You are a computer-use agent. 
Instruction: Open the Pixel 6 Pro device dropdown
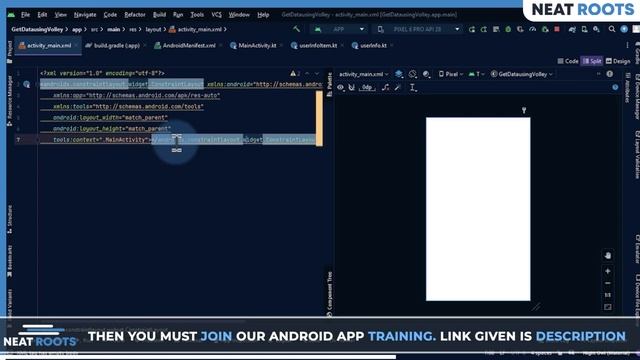(x=419, y=29)
